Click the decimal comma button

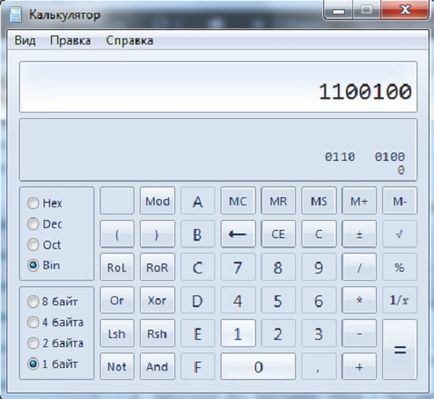(x=319, y=366)
